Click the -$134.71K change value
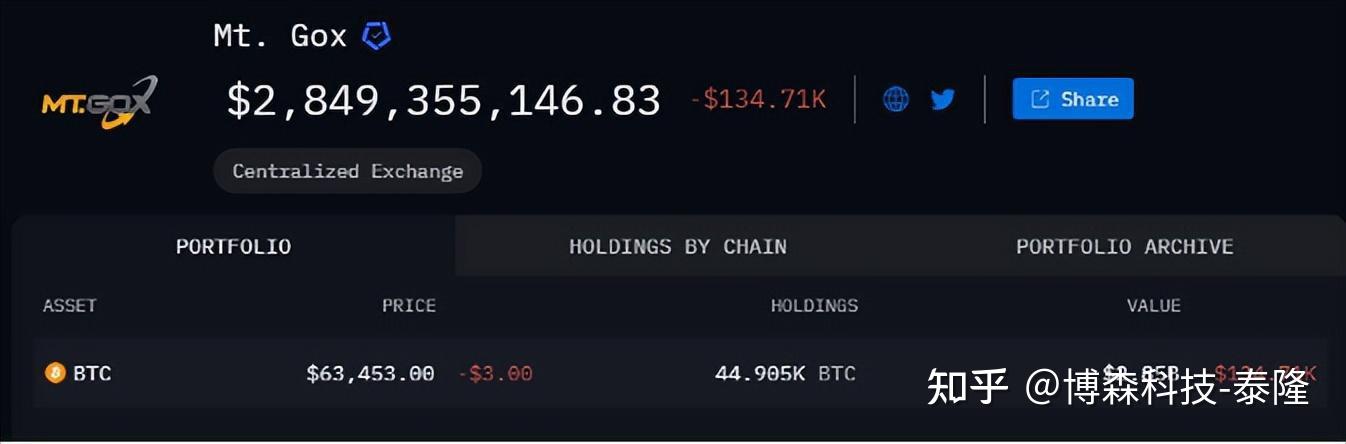This screenshot has height=444, width=1346. pyautogui.click(x=759, y=99)
